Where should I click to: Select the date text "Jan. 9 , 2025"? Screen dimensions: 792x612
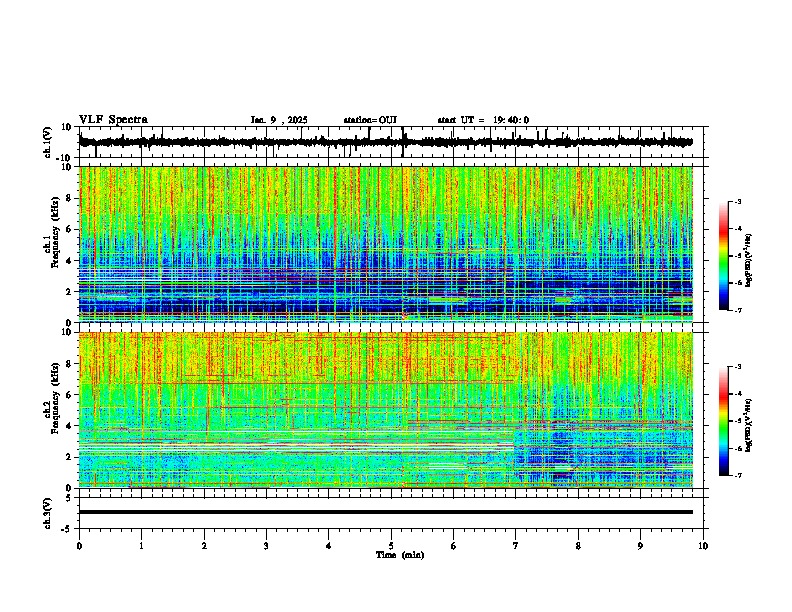(x=279, y=120)
